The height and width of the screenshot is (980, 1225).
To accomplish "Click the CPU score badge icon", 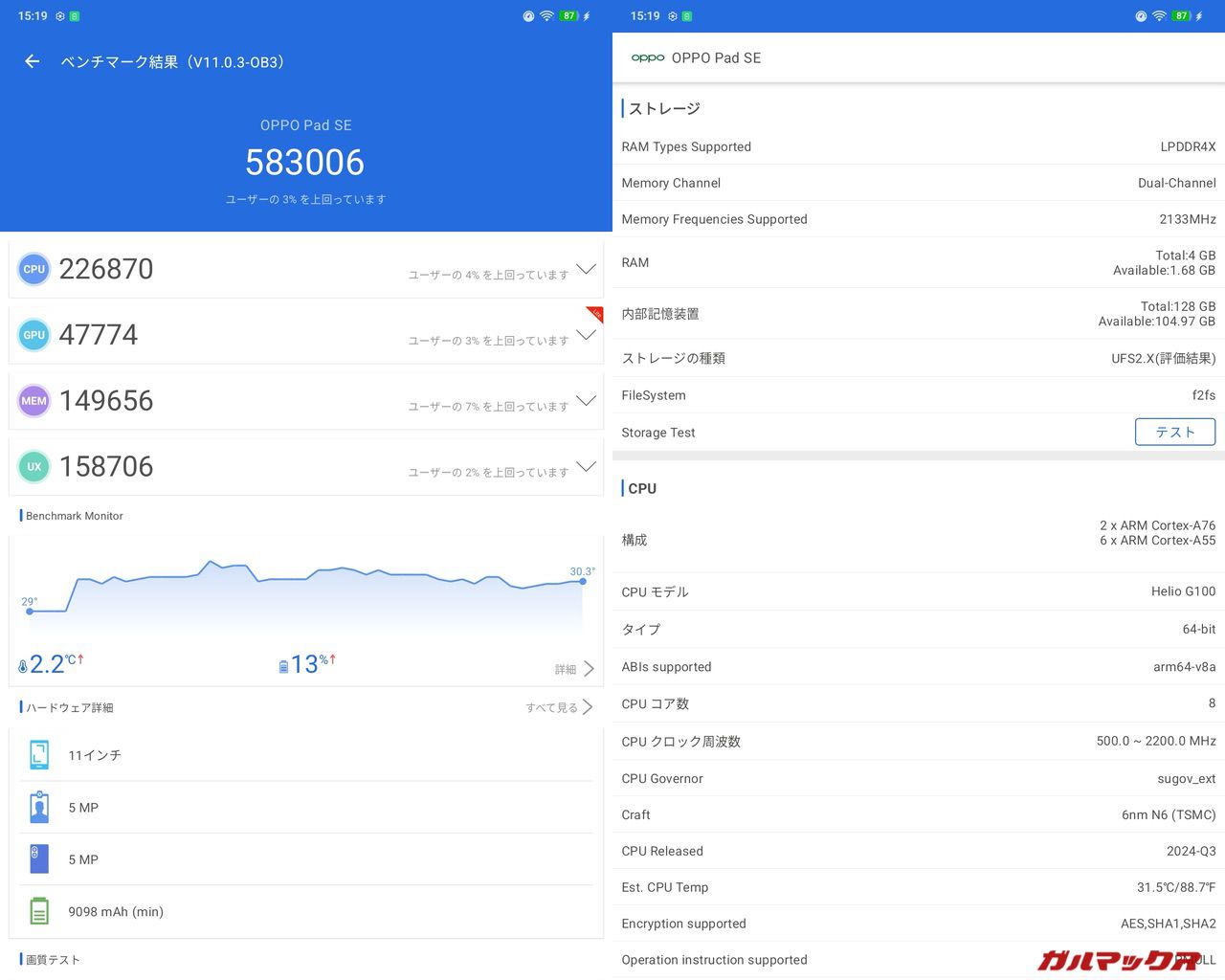I will point(34,269).
